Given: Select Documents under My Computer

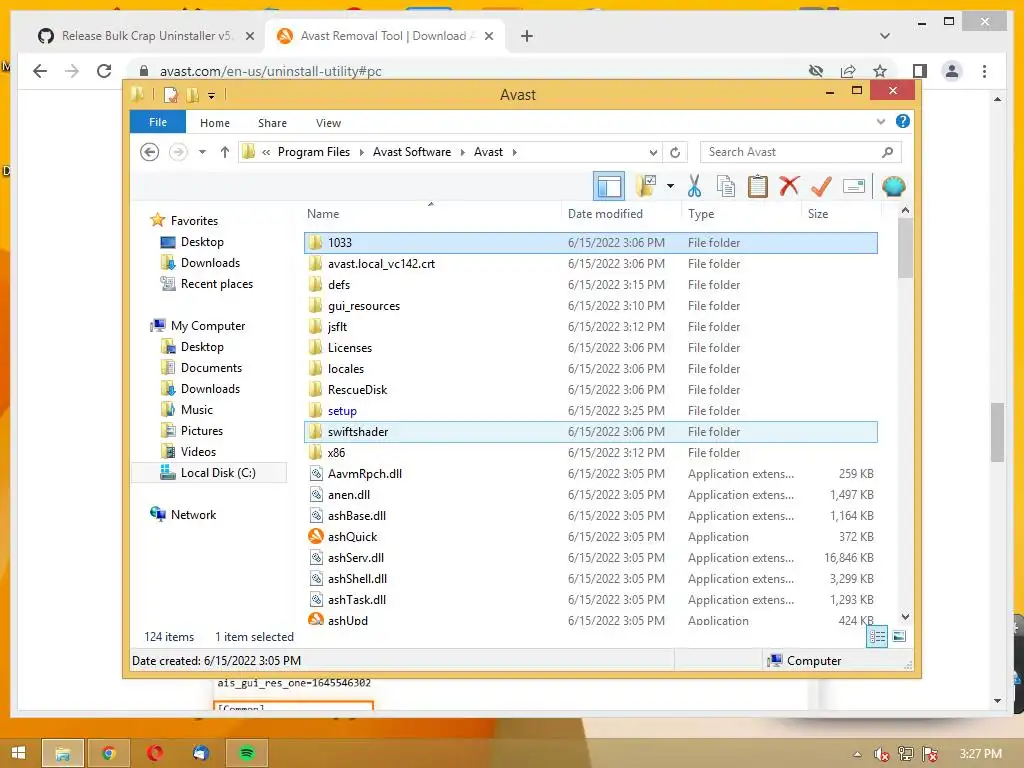Looking at the screenshot, I should 211,368.
